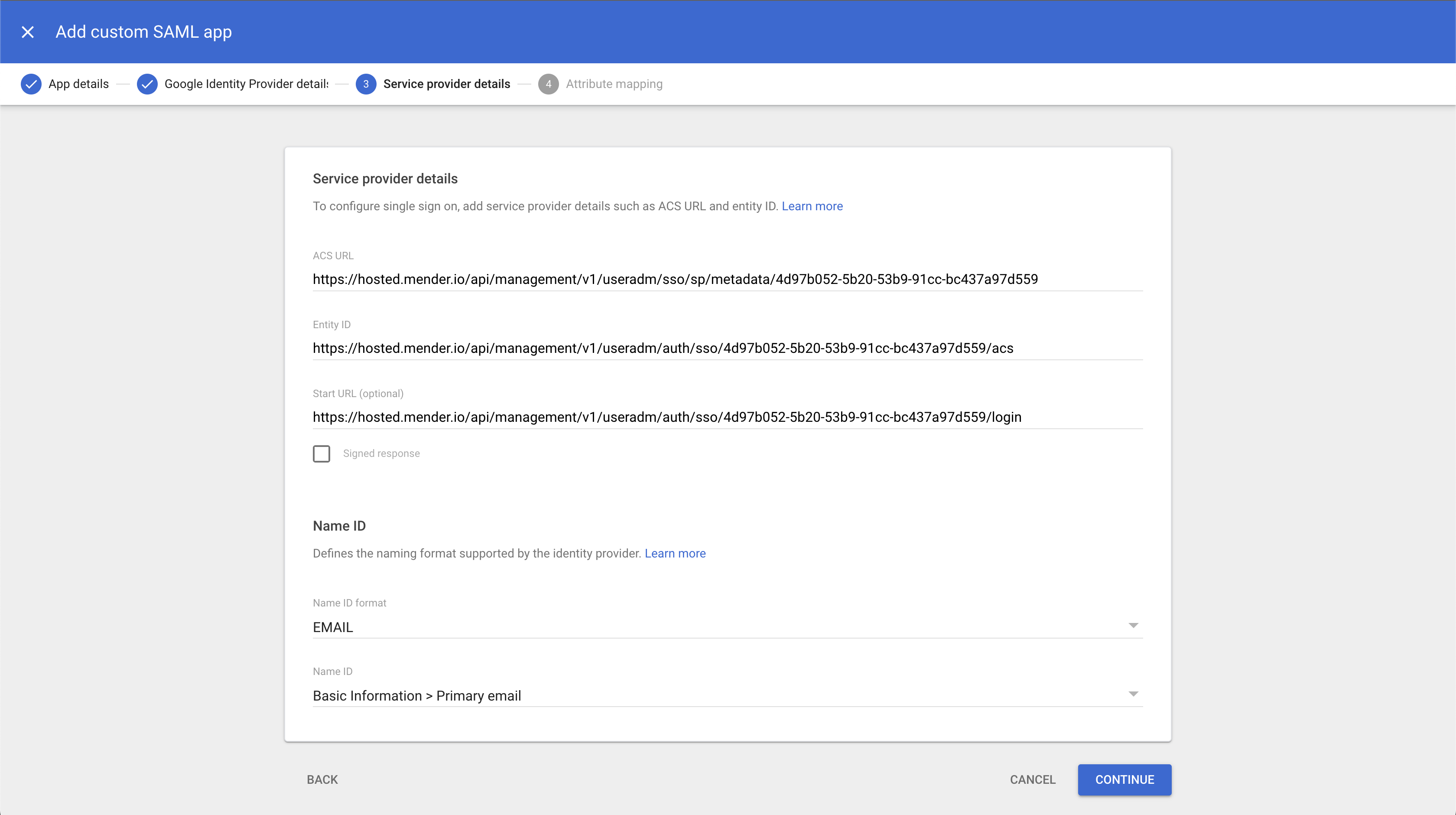Select the Attribute mapping step label
The width and height of the screenshot is (1456, 815).
(614, 84)
